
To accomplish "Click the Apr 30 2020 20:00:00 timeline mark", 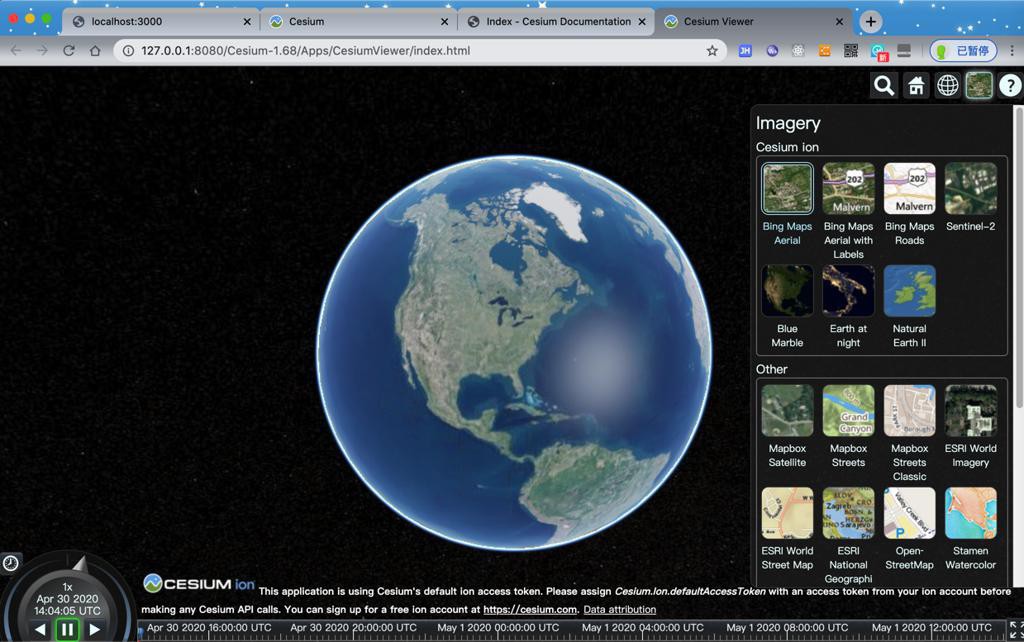I will pyautogui.click(x=353, y=628).
